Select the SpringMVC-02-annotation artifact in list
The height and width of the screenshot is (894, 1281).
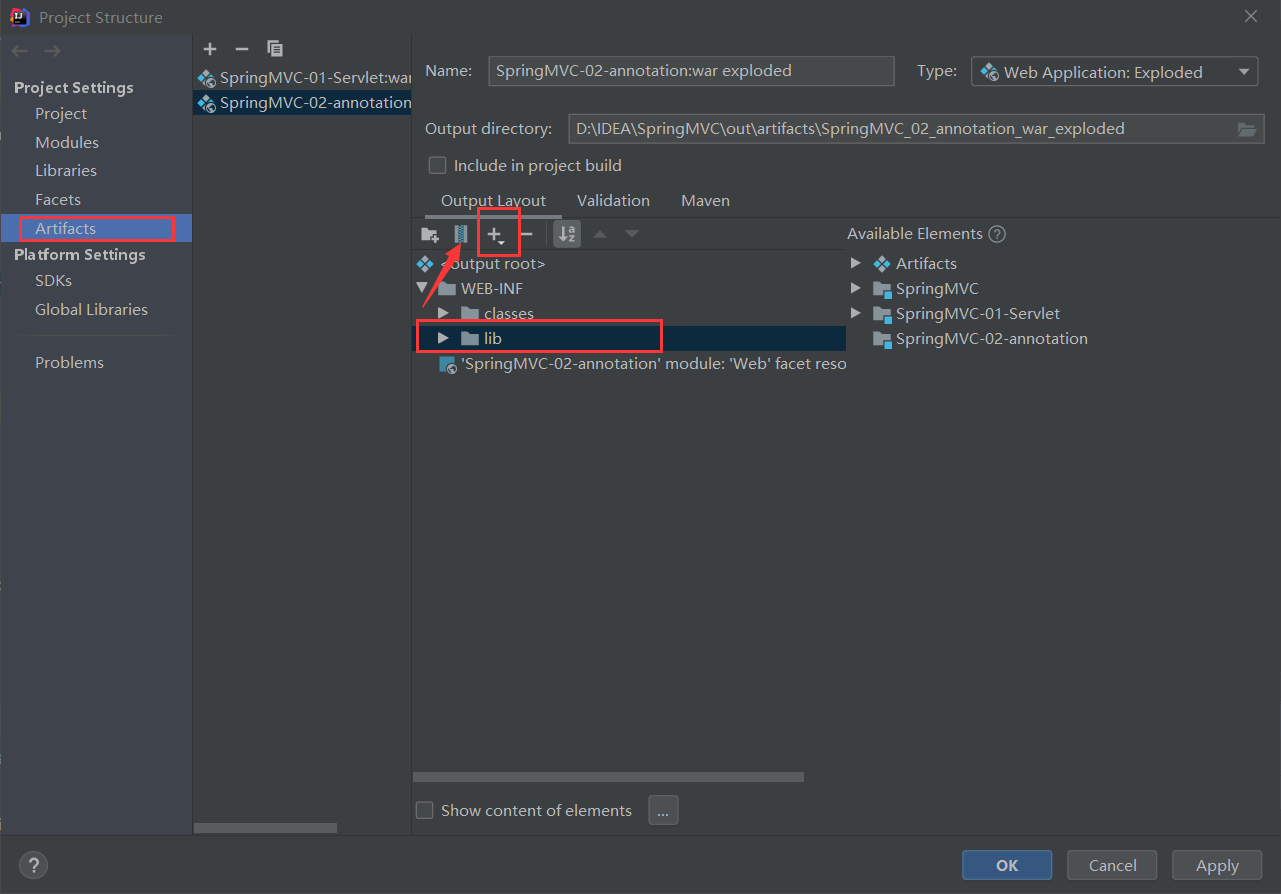coord(304,102)
